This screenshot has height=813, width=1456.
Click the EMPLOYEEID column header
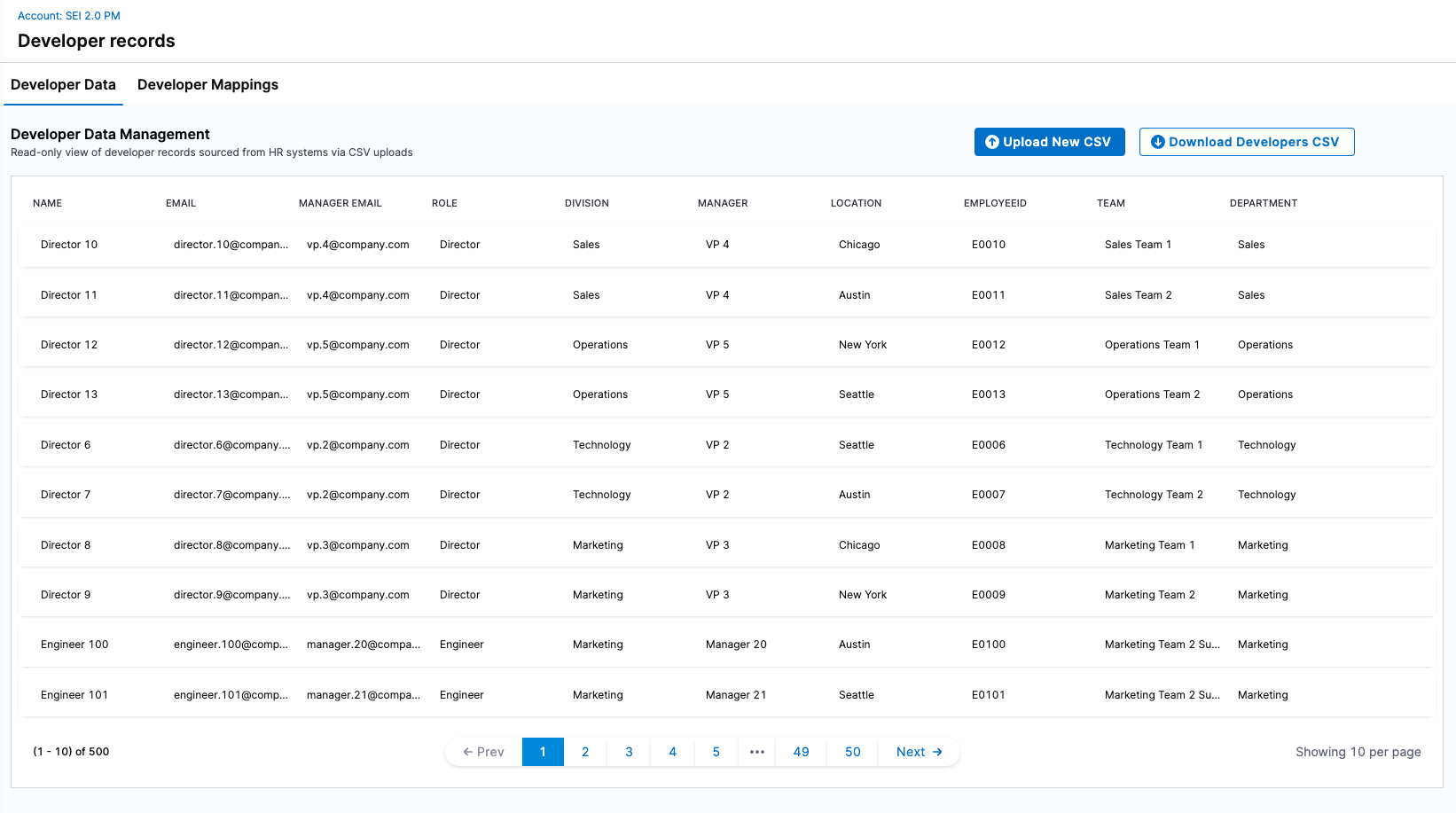pyautogui.click(x=995, y=203)
